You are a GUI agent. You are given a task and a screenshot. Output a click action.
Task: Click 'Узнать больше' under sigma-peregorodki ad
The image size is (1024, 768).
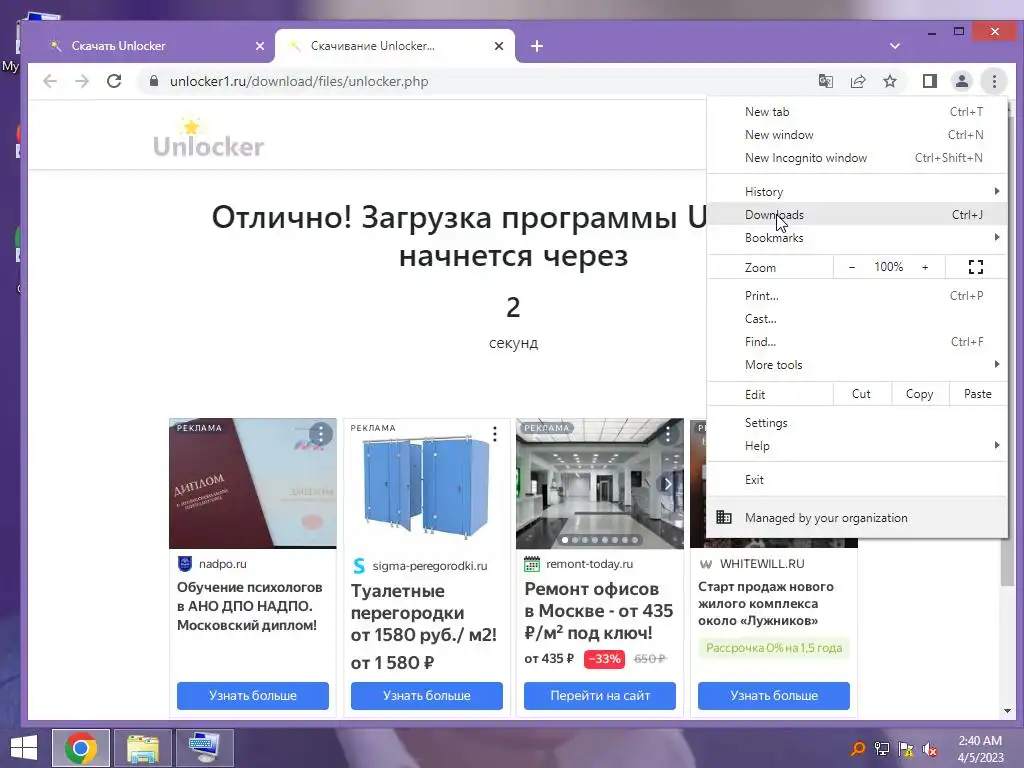(x=426, y=696)
